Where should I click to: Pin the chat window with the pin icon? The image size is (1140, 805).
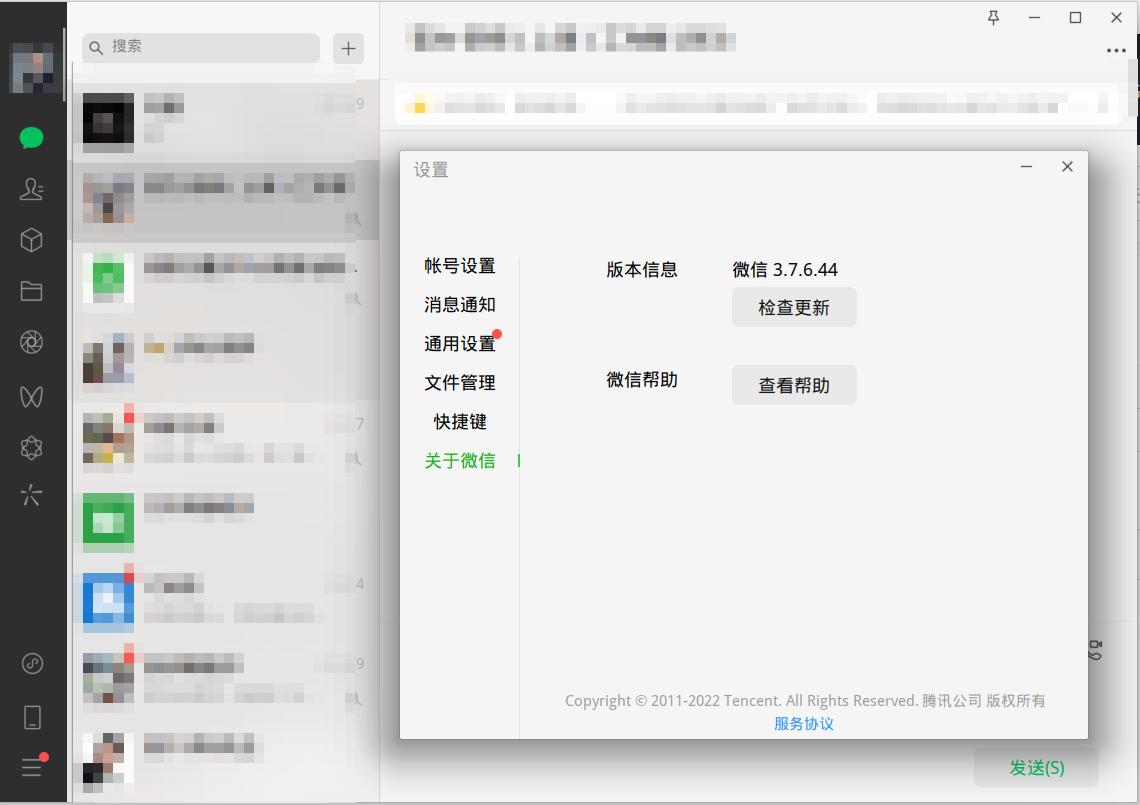pos(993,17)
